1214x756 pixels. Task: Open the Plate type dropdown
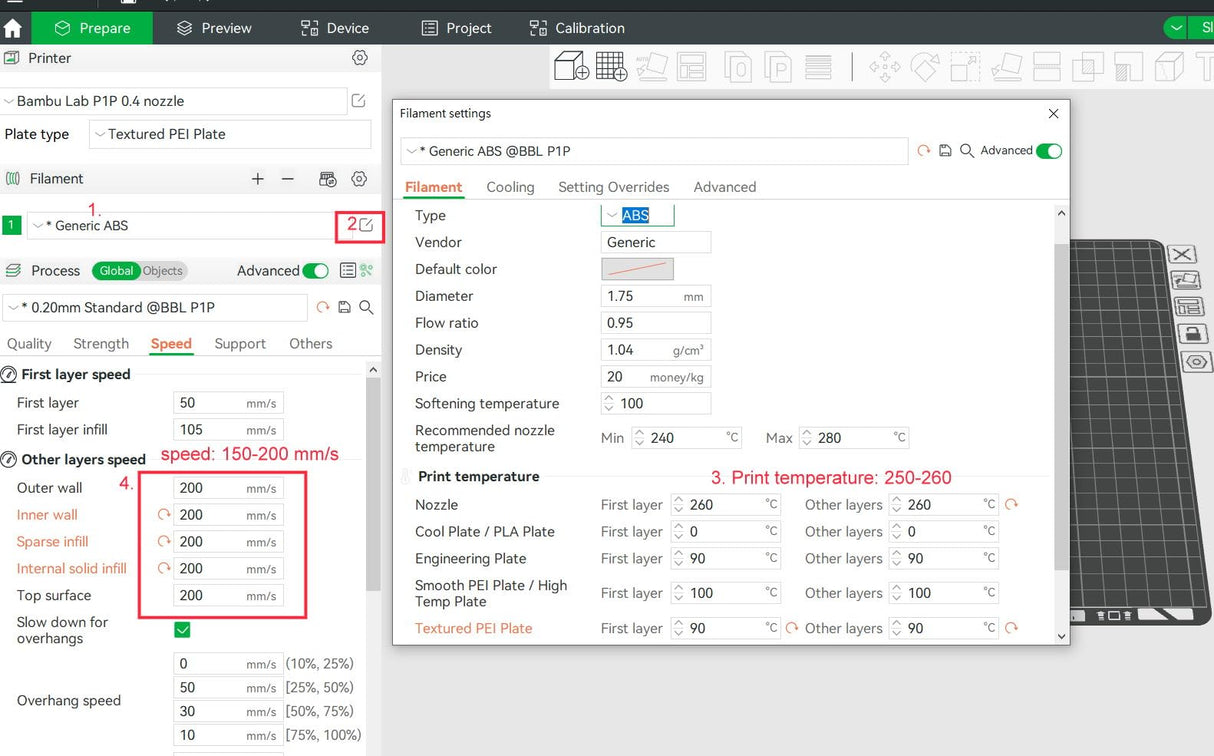(x=230, y=134)
